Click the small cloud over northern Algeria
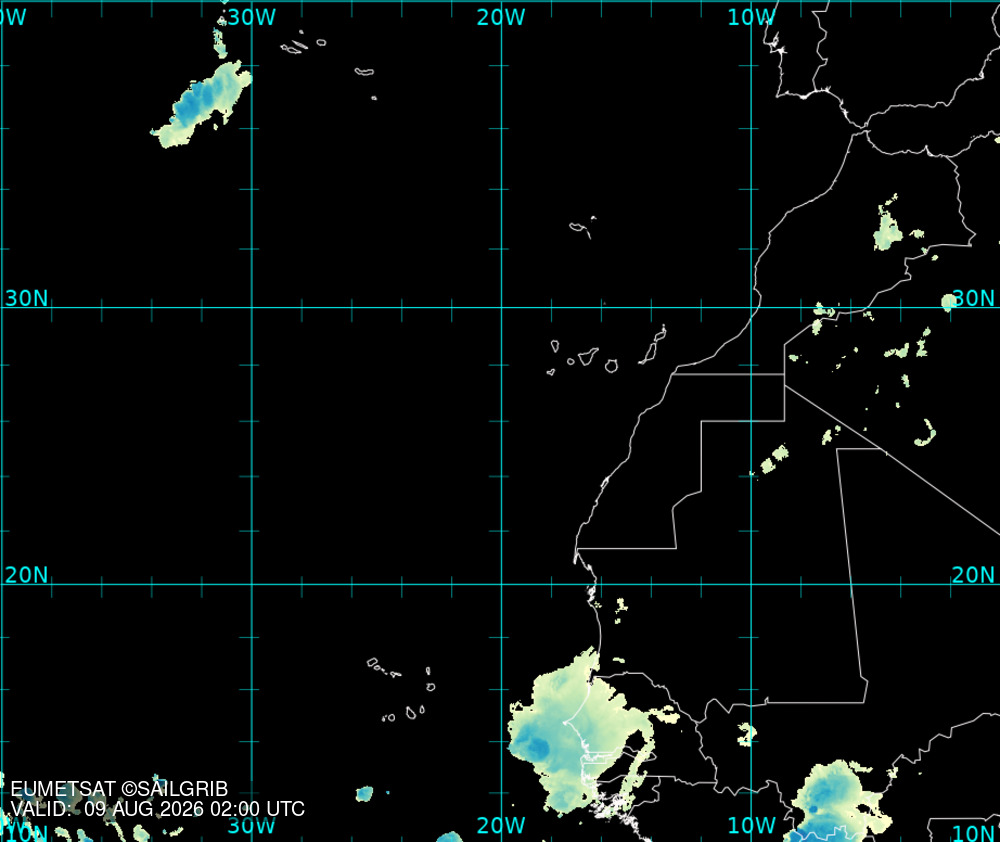Screen dimensions: 1000x842 click(888, 223)
